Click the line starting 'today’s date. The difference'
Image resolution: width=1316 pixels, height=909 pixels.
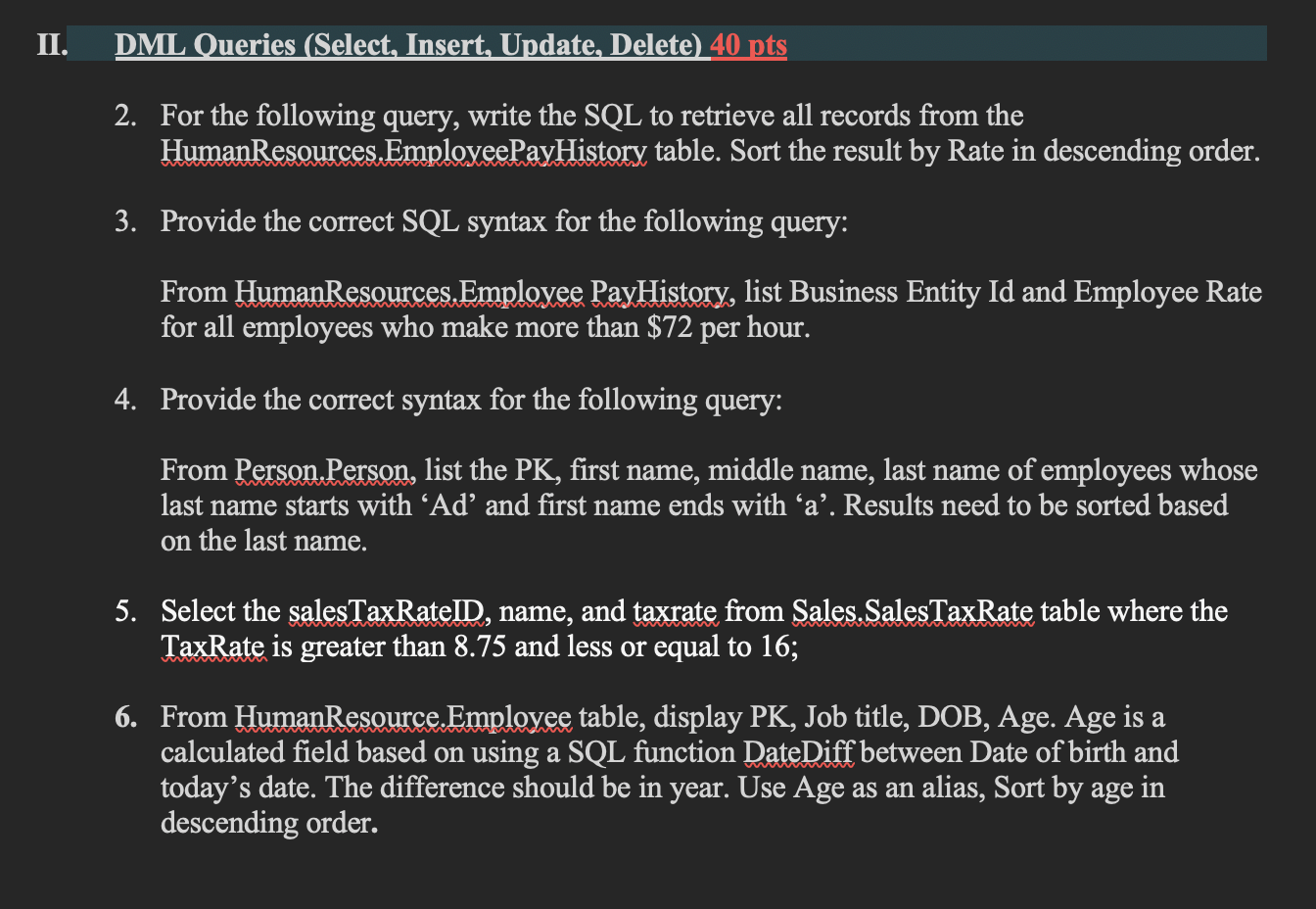[663, 788]
